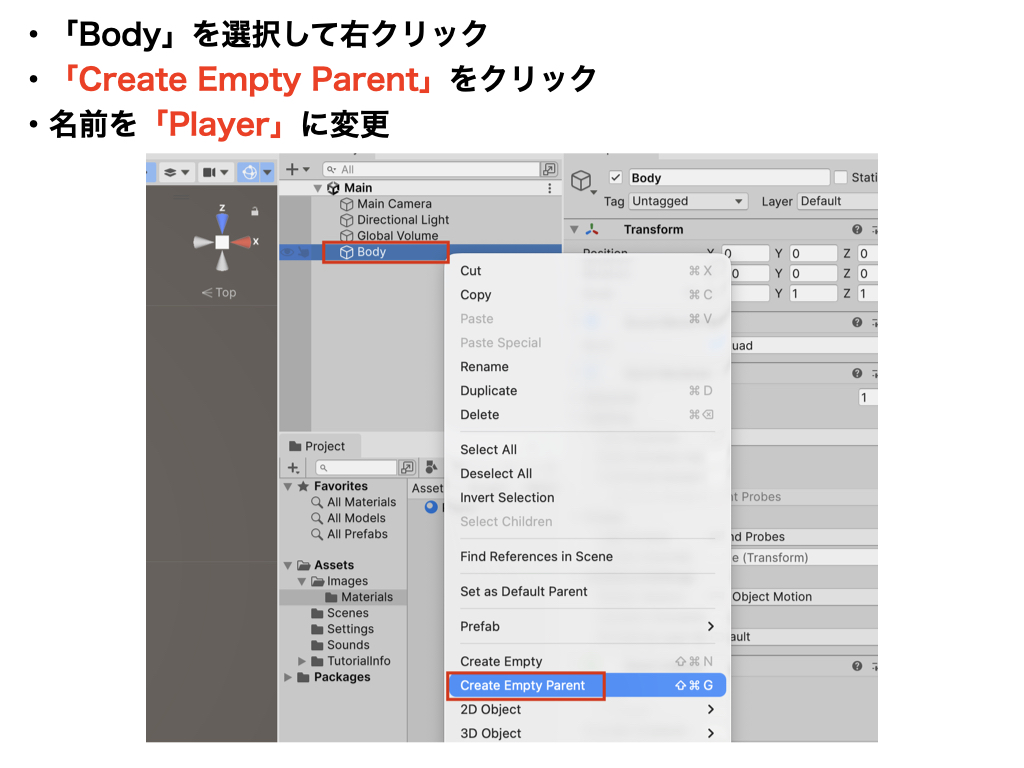Open the Project panel create plus button
Image resolution: width=1024 pixels, height=768 pixels.
294,468
